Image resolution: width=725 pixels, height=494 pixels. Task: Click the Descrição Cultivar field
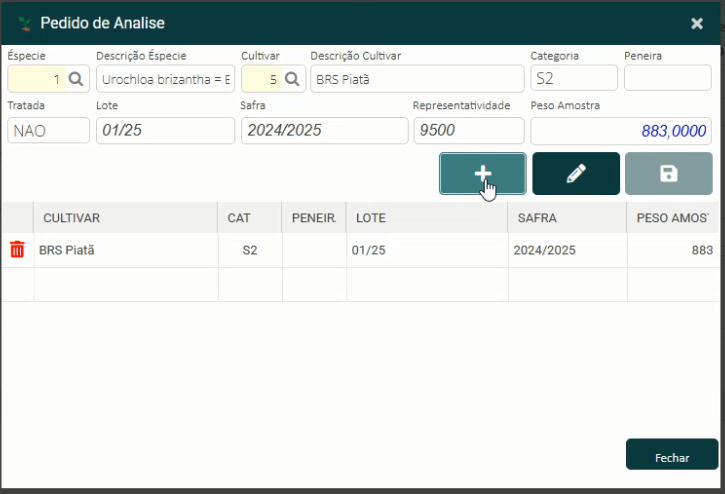click(416, 79)
